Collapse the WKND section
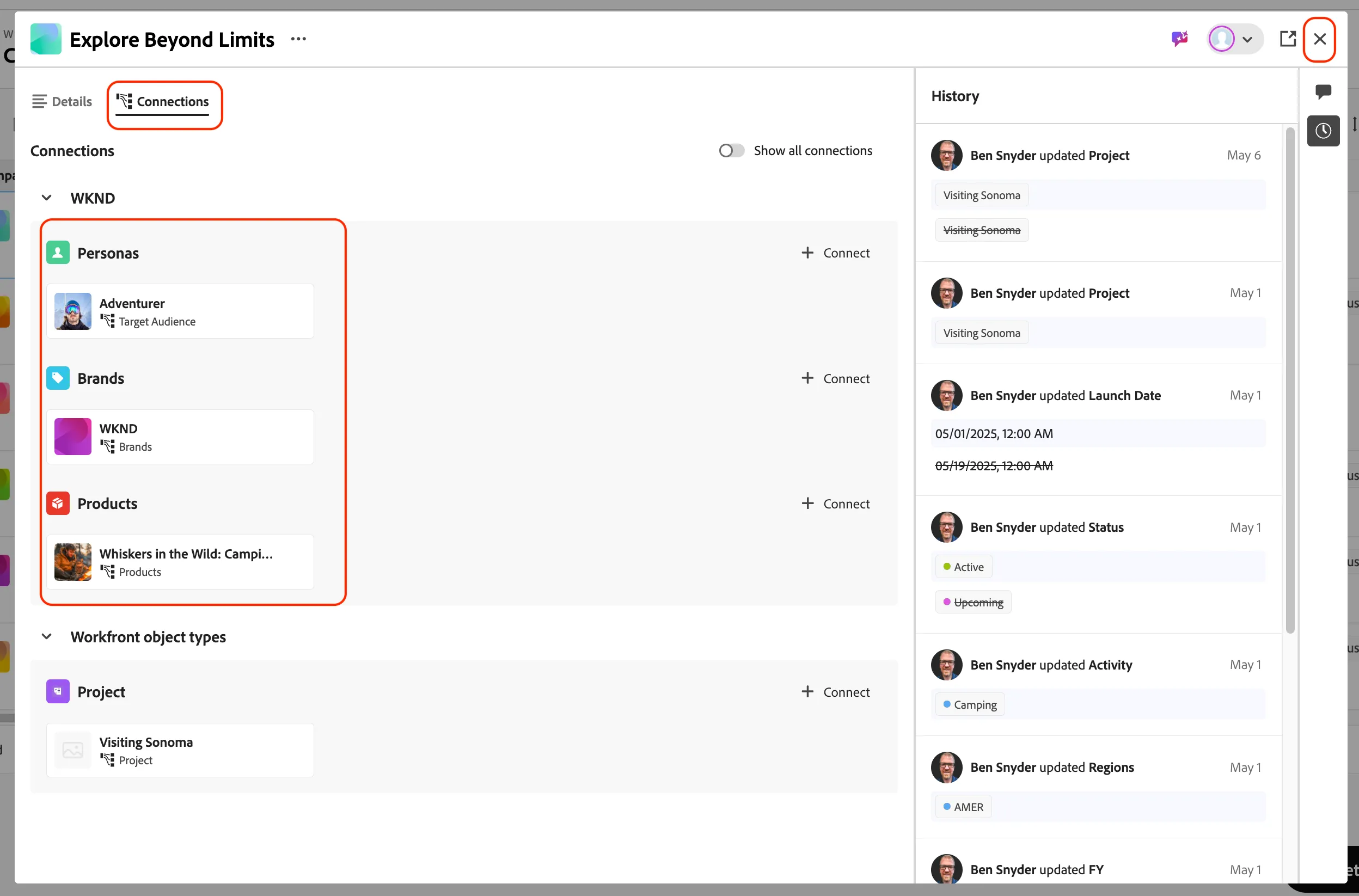Image resolution: width=1359 pixels, height=896 pixels. coord(47,198)
